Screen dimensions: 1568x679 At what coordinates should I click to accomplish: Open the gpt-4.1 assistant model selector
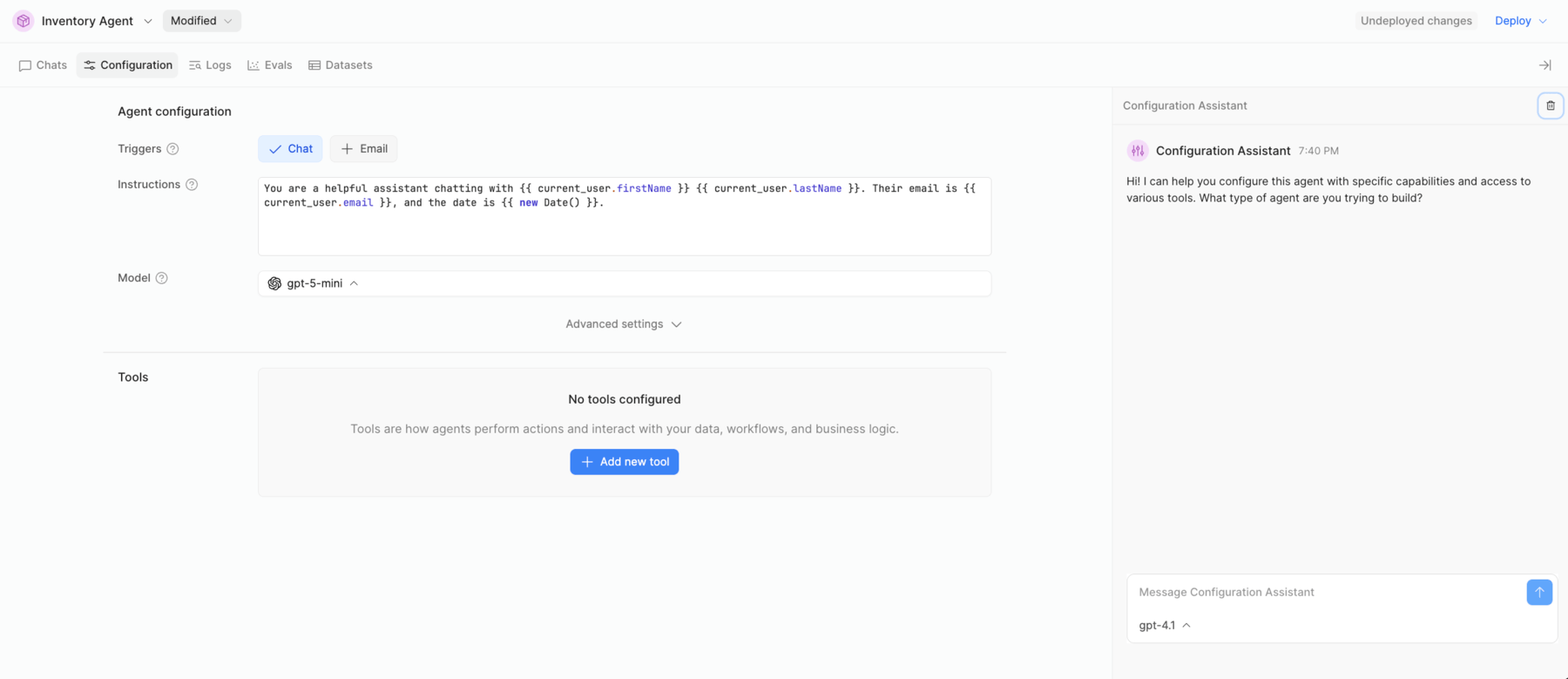(x=1165, y=626)
